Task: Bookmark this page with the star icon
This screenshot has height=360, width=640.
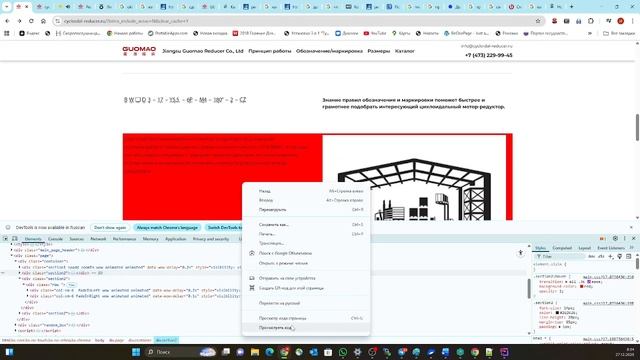Action: [538, 21]
